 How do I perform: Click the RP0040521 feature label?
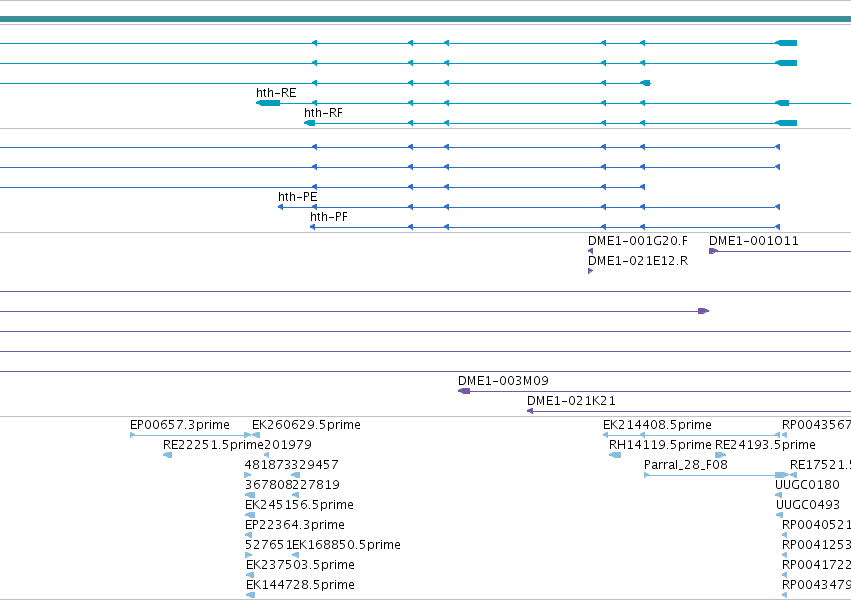point(816,525)
